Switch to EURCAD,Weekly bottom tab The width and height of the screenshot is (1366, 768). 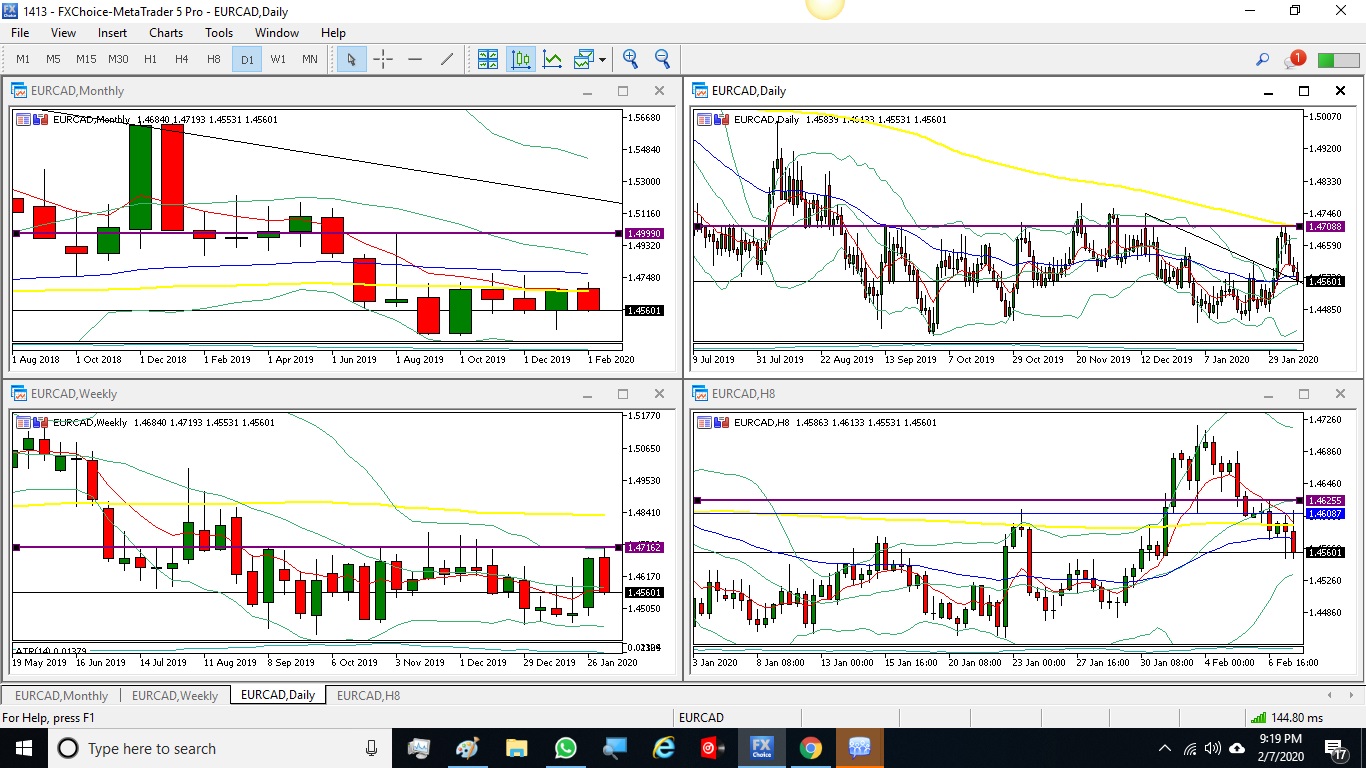pos(175,695)
